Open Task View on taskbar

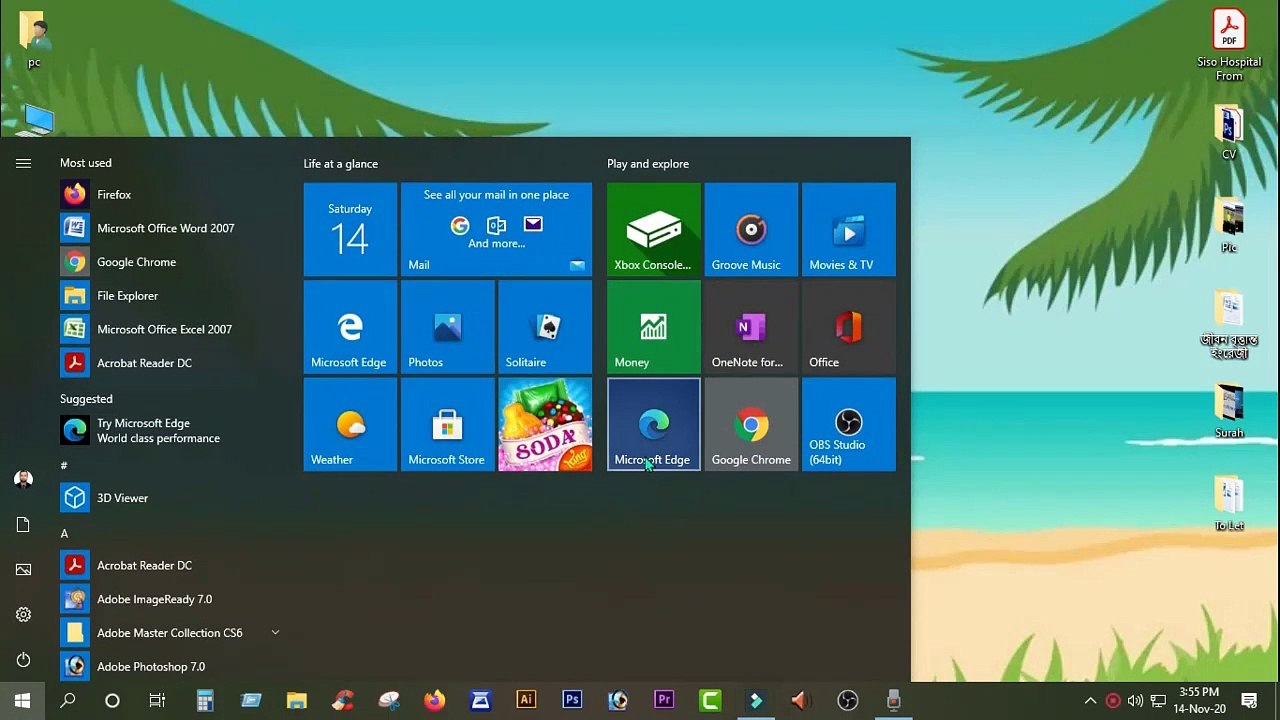[x=157, y=701]
